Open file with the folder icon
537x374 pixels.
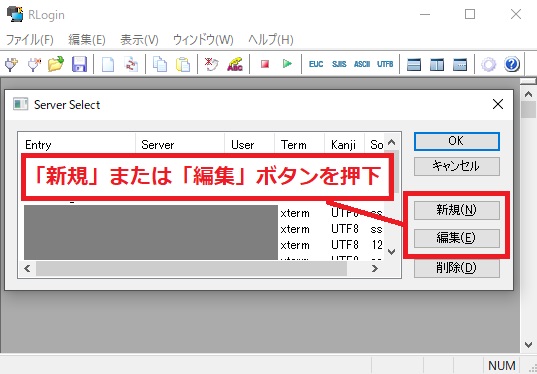pyautogui.click(x=56, y=64)
